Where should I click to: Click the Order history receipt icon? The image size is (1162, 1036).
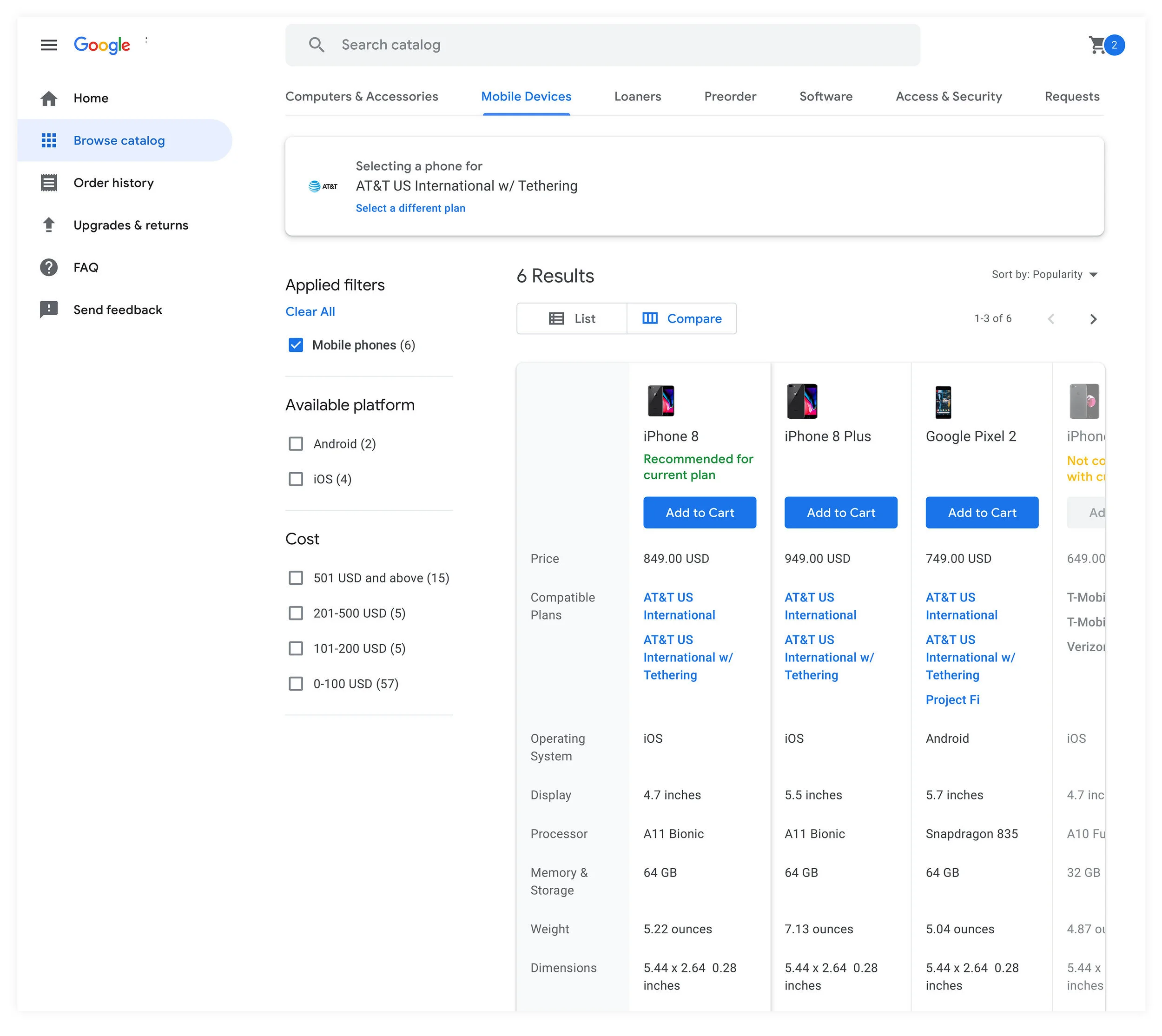[x=49, y=183]
